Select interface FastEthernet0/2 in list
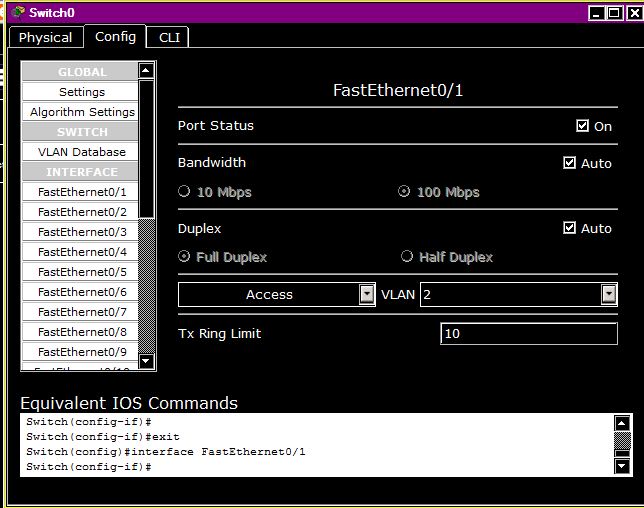 tap(80, 212)
